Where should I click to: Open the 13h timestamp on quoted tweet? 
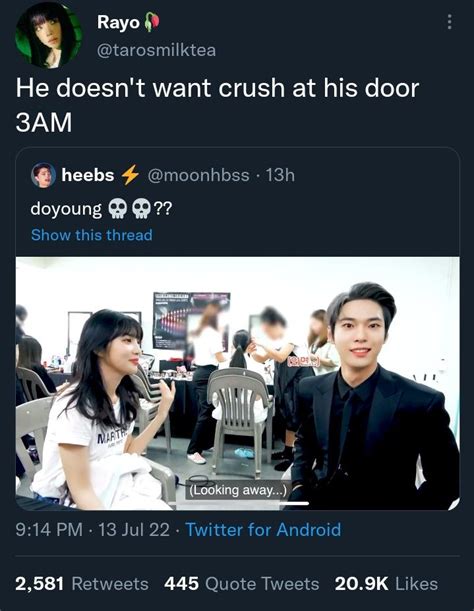(280, 175)
